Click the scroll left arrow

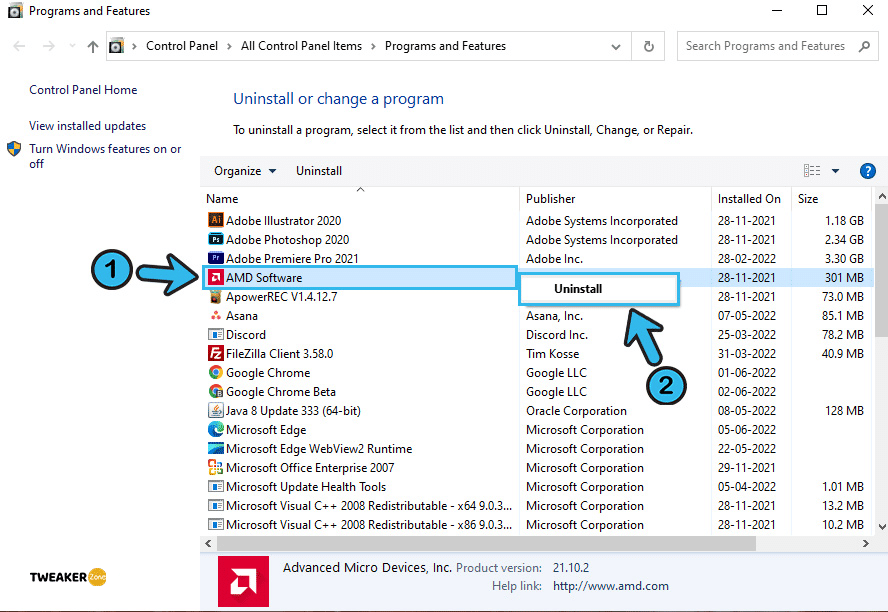[x=208, y=543]
